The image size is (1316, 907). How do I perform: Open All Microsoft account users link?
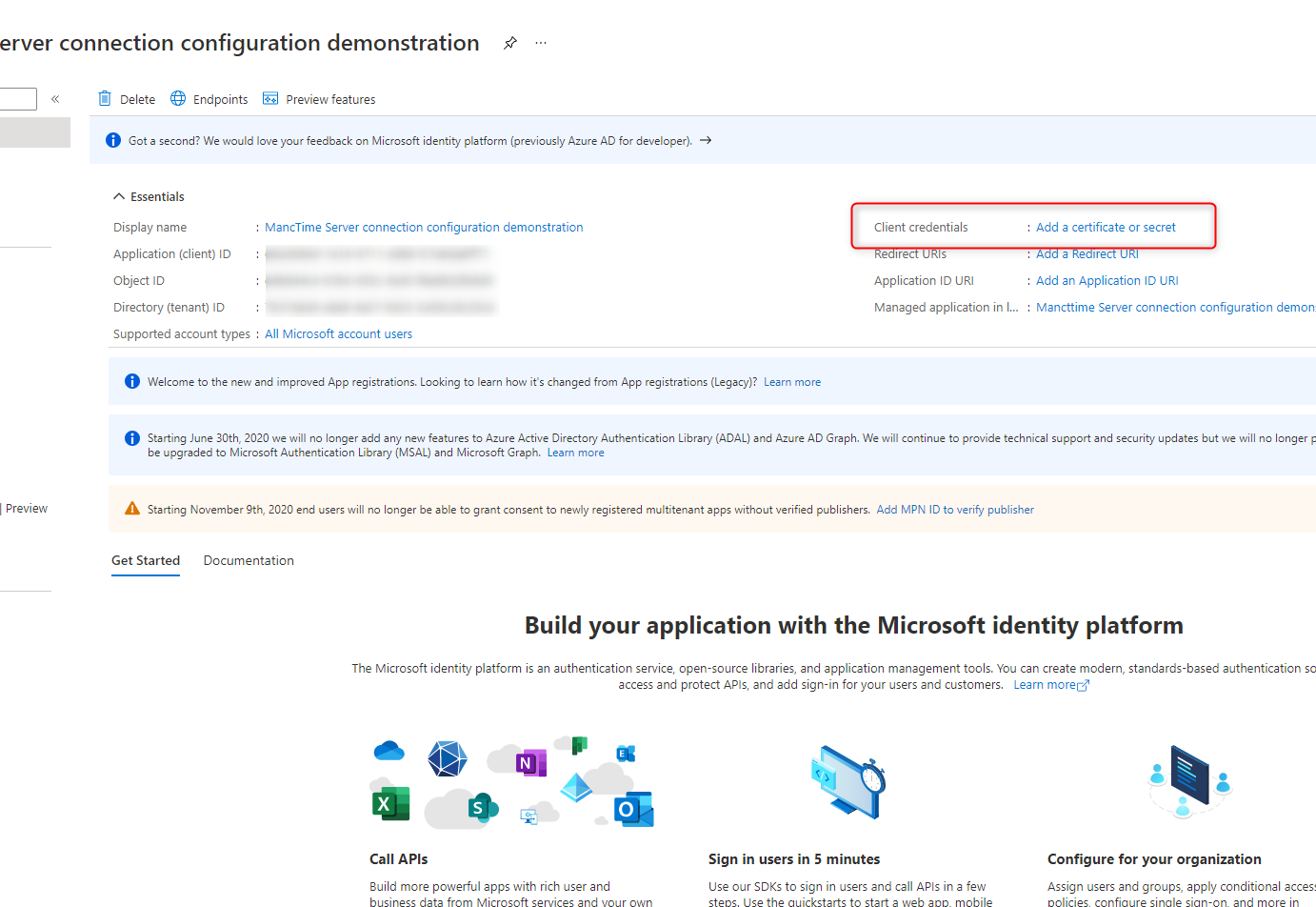pyautogui.click(x=338, y=333)
